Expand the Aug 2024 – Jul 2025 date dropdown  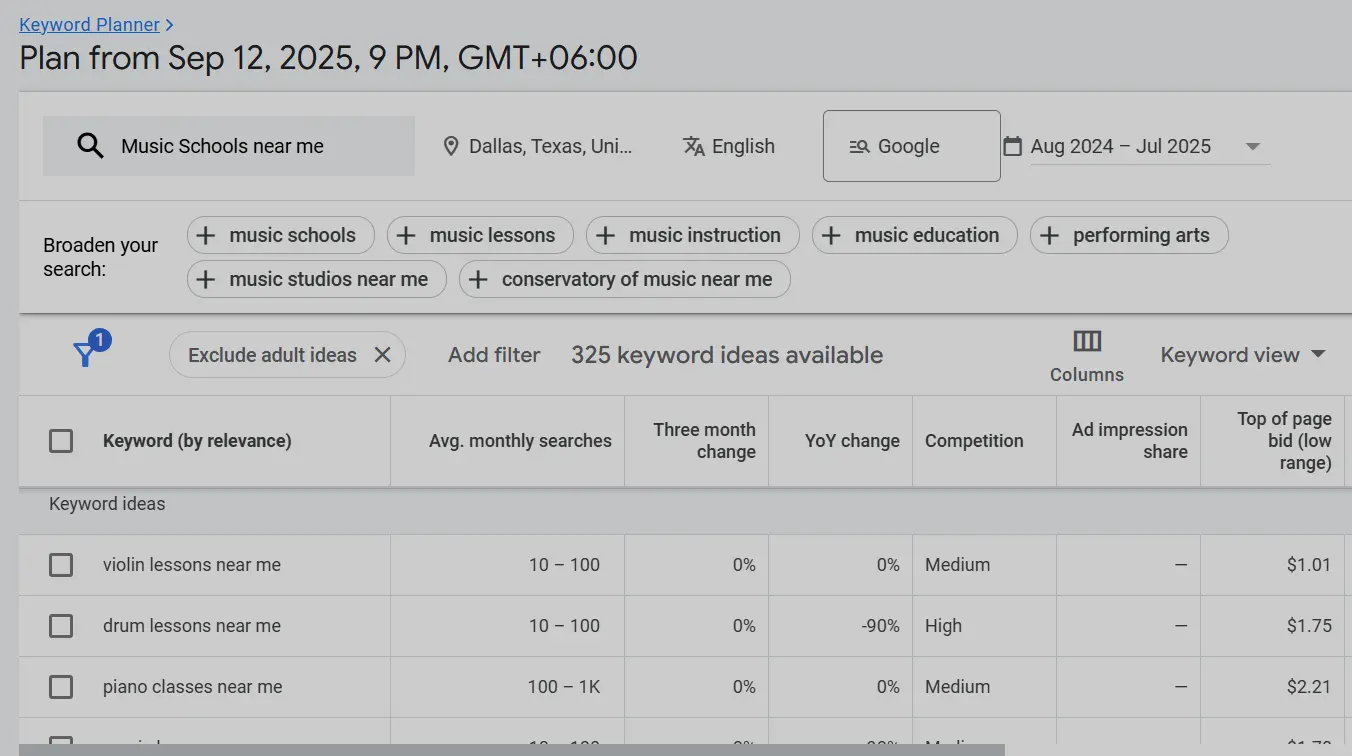pyautogui.click(x=1253, y=146)
